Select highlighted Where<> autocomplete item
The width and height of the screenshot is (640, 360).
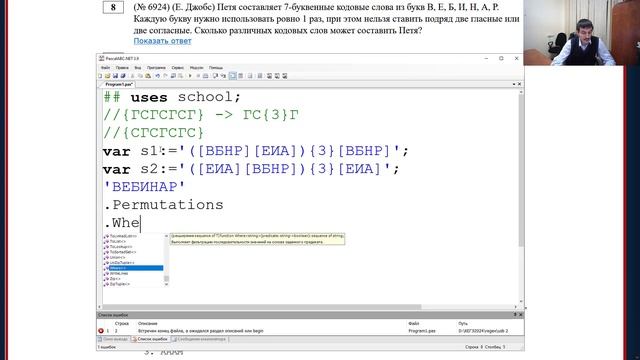coord(136,268)
